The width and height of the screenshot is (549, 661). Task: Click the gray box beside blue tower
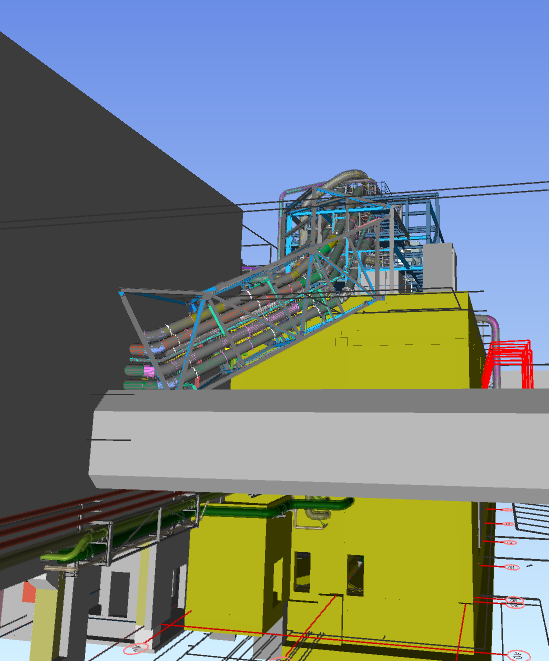[x=439, y=266]
